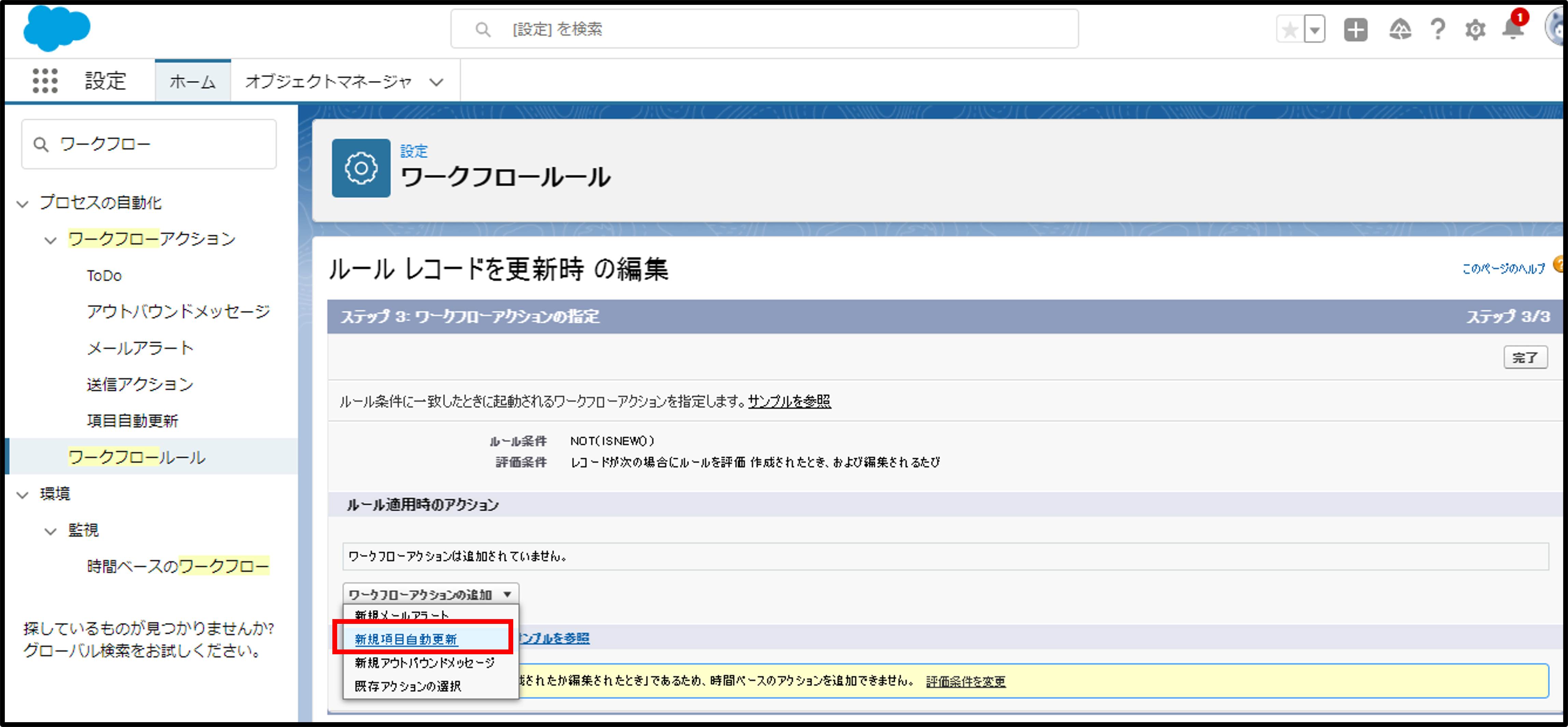Open the ワークフローアクションの追加 dropdown

click(x=430, y=594)
